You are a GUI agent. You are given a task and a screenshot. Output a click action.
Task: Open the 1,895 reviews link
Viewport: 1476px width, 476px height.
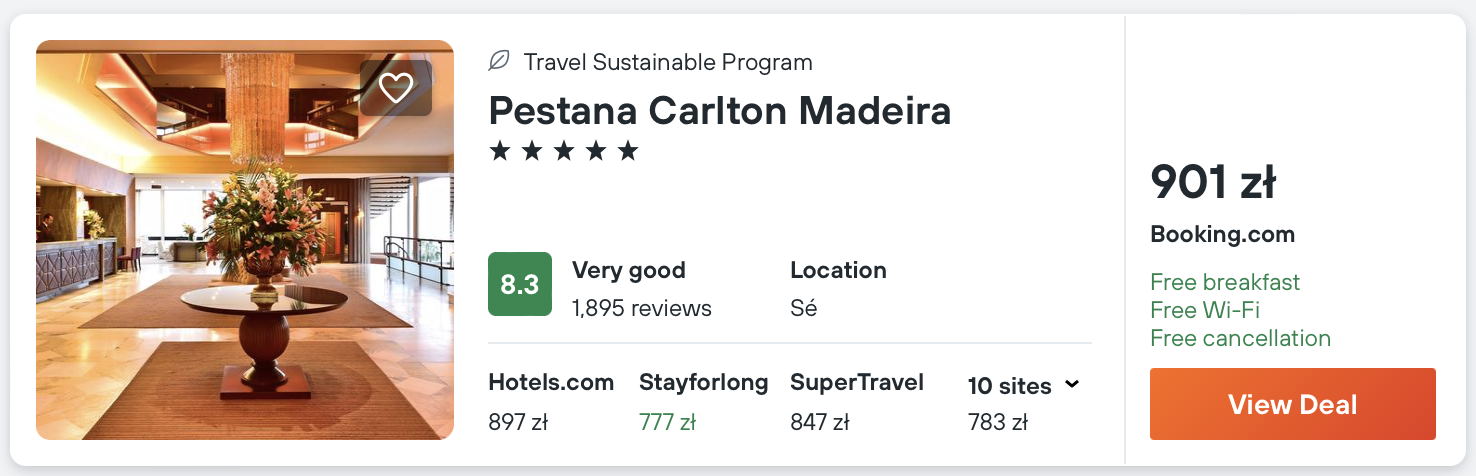(x=641, y=308)
